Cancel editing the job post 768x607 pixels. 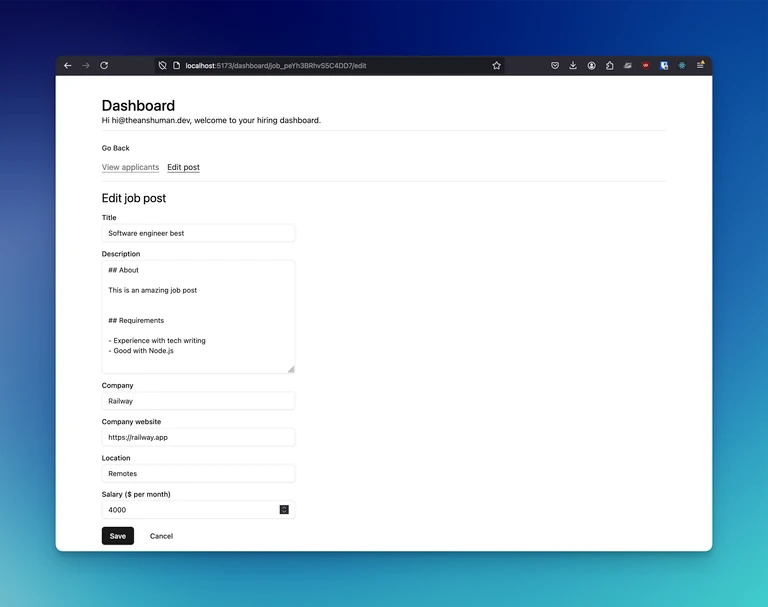coord(161,536)
